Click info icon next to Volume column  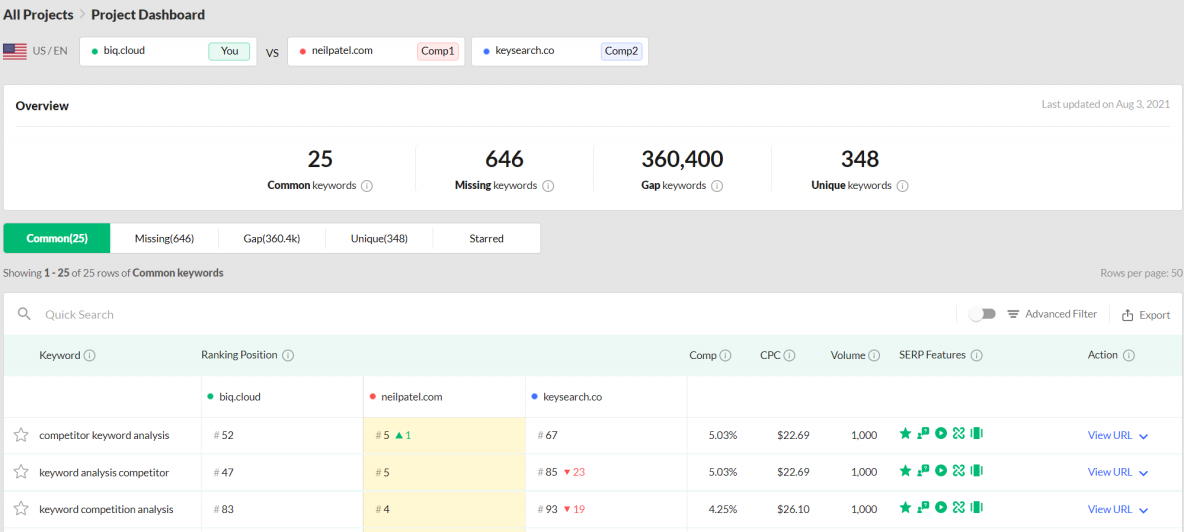874,355
